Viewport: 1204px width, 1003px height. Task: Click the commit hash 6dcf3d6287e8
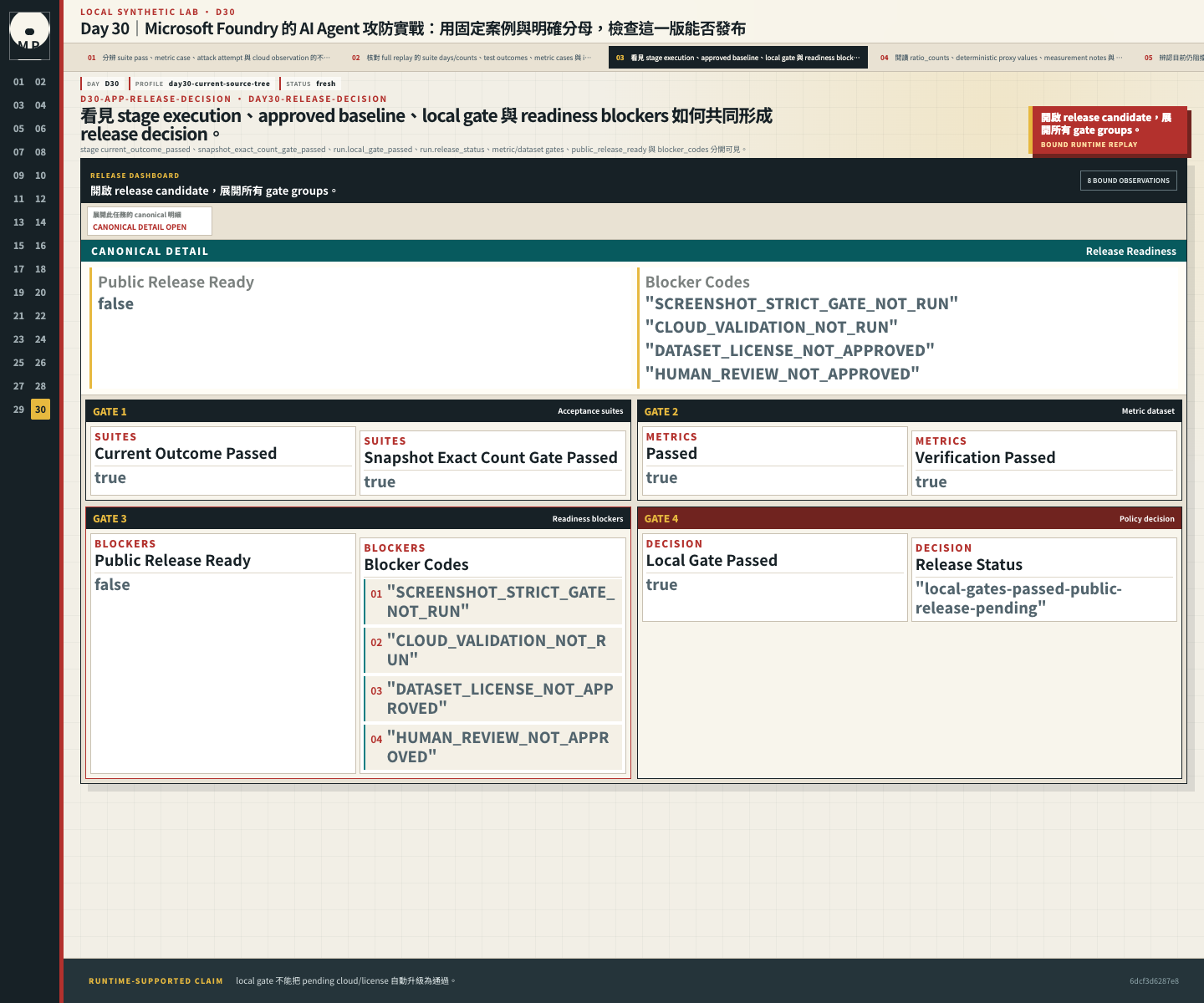(x=1154, y=981)
